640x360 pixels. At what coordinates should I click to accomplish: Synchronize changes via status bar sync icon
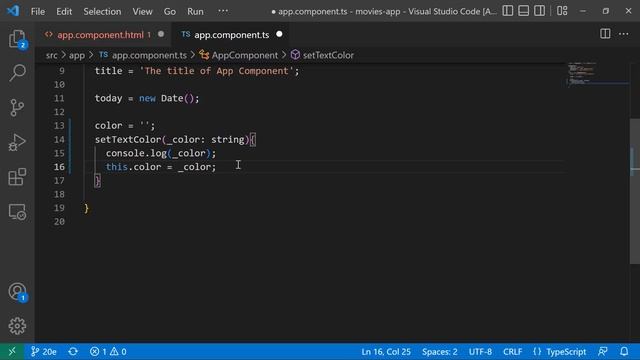click(x=73, y=351)
